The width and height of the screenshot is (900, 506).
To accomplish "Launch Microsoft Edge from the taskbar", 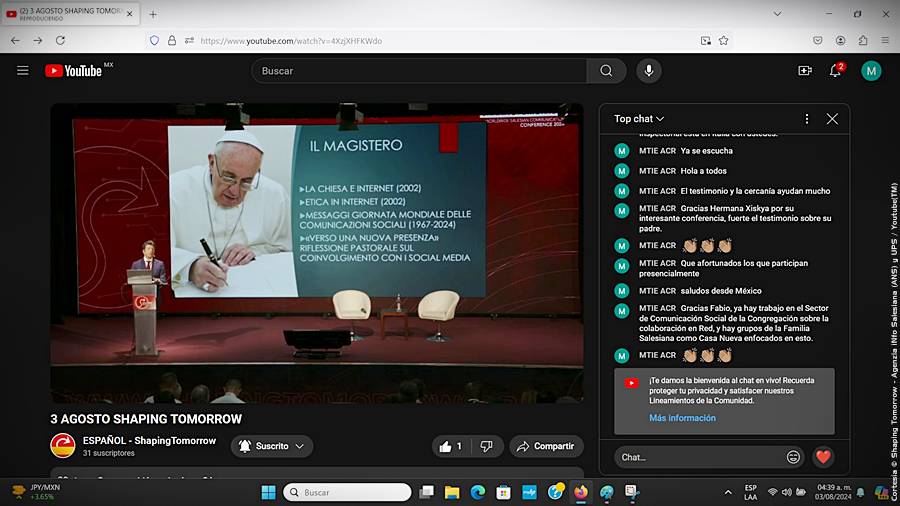I will pyautogui.click(x=478, y=492).
